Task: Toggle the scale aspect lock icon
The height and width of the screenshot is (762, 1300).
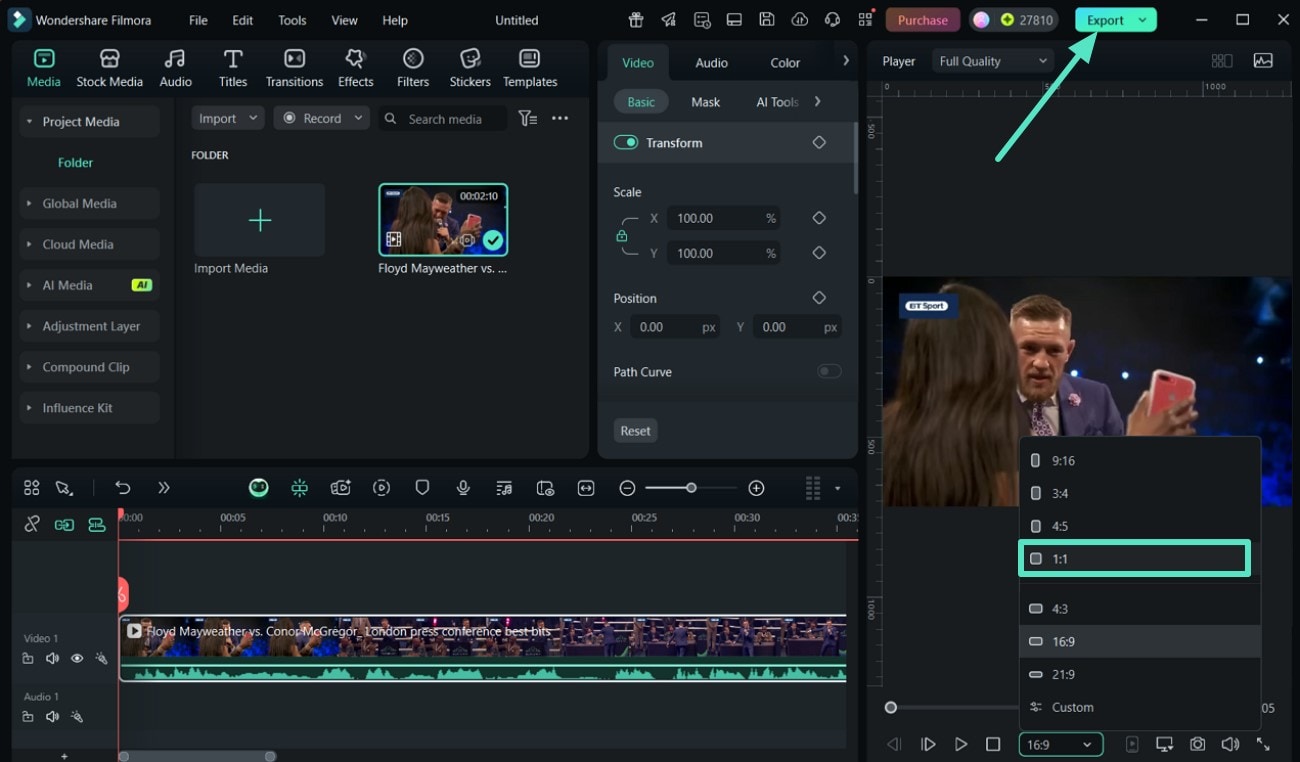Action: (622, 236)
